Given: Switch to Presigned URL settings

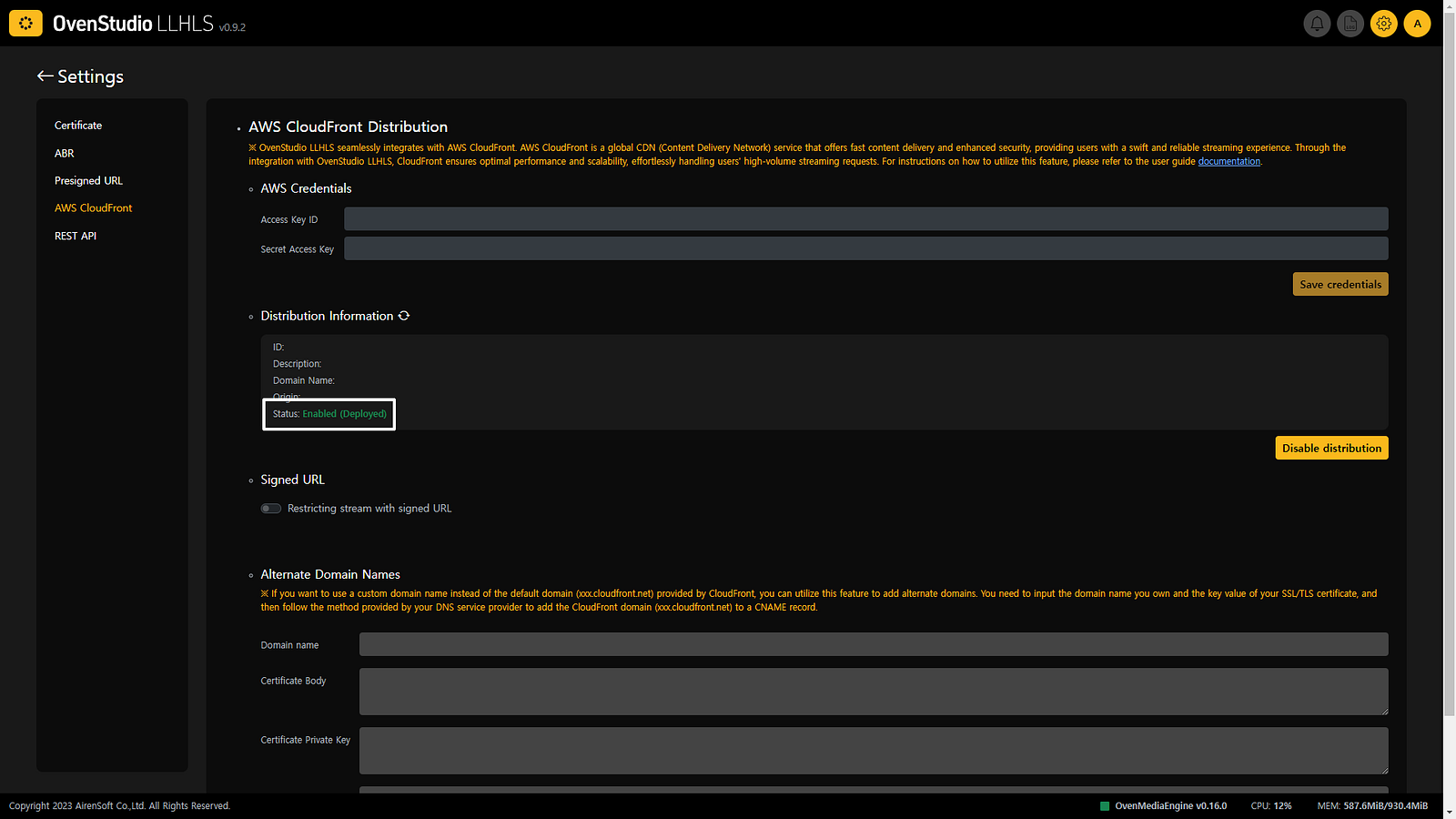Looking at the screenshot, I should [88, 181].
